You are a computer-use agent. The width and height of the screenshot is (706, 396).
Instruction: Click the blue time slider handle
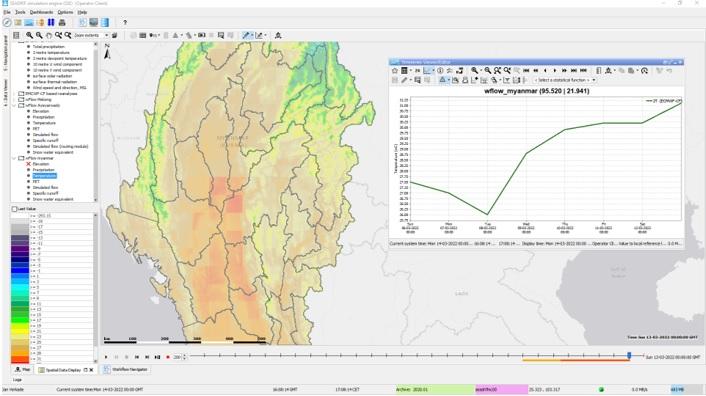[629, 356]
